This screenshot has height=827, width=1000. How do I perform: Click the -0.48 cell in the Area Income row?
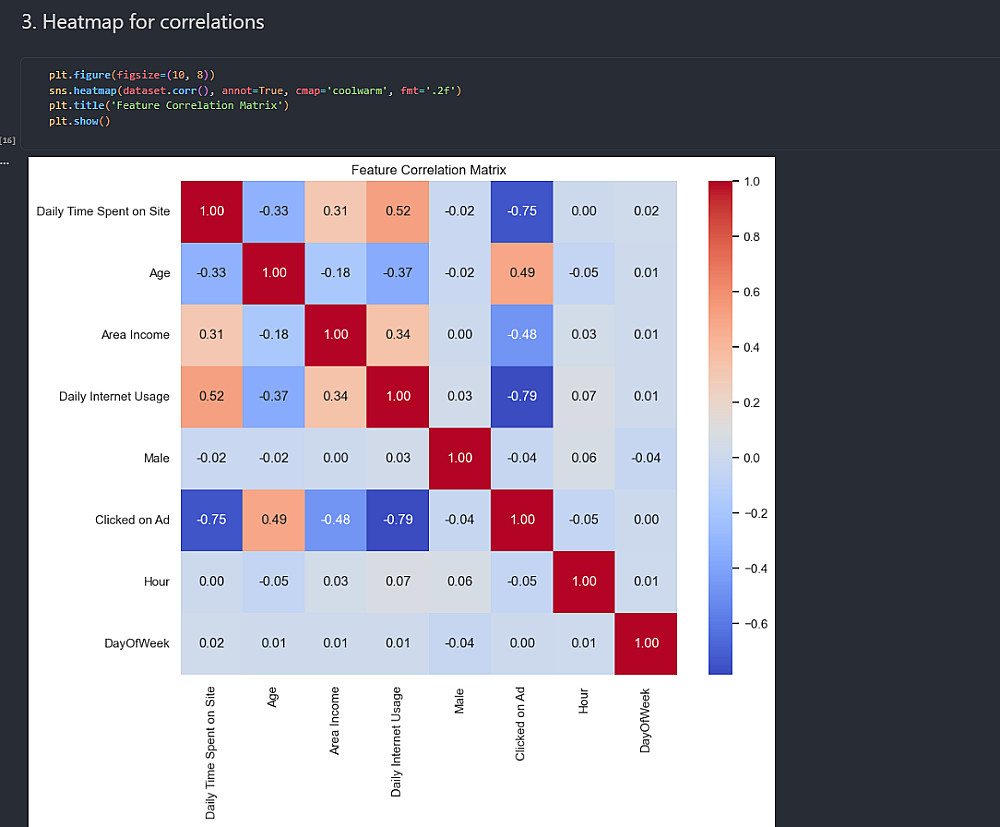pyautogui.click(x=522, y=334)
